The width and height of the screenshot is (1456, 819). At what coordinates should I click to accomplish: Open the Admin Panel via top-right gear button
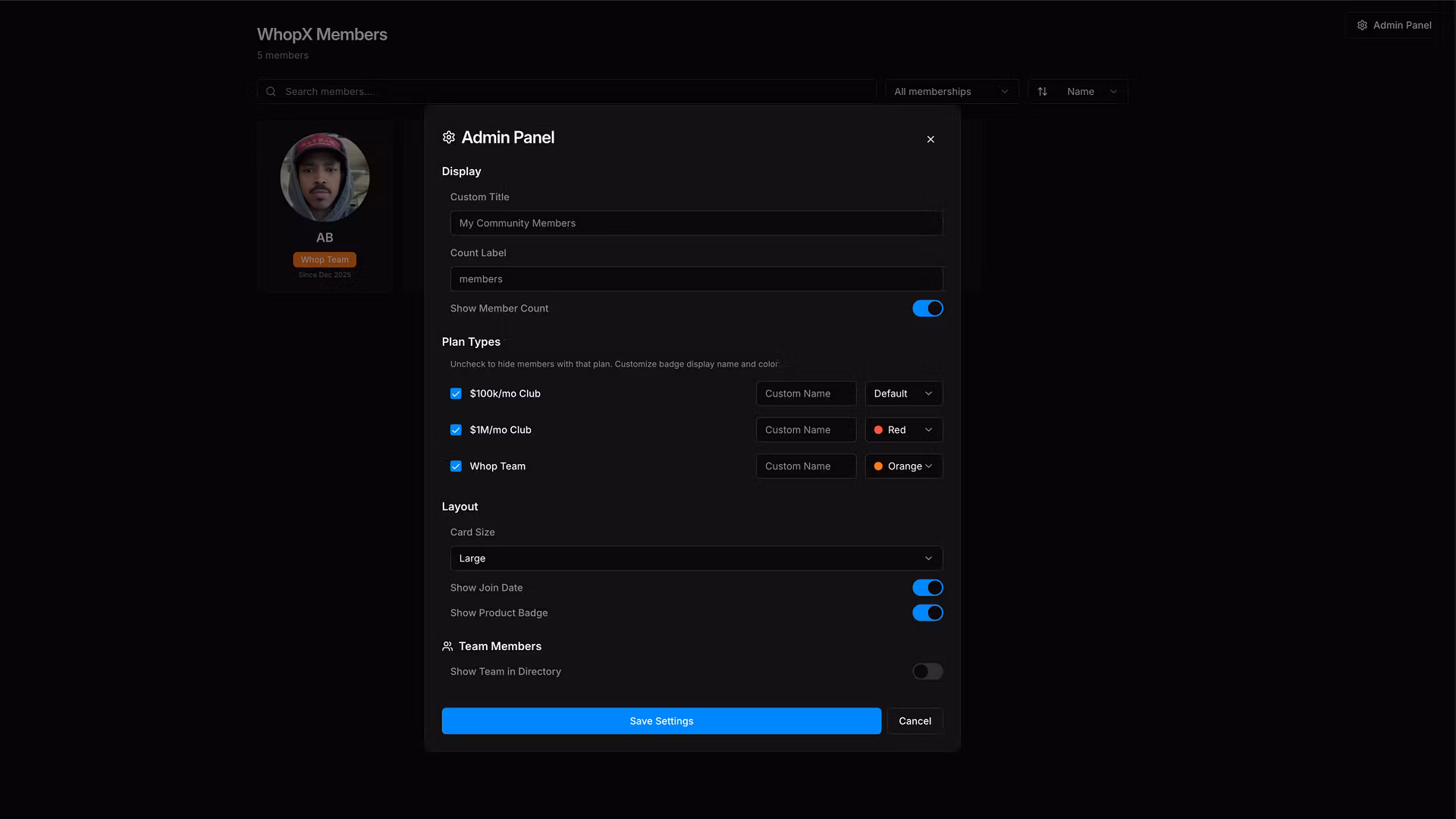point(1393,24)
